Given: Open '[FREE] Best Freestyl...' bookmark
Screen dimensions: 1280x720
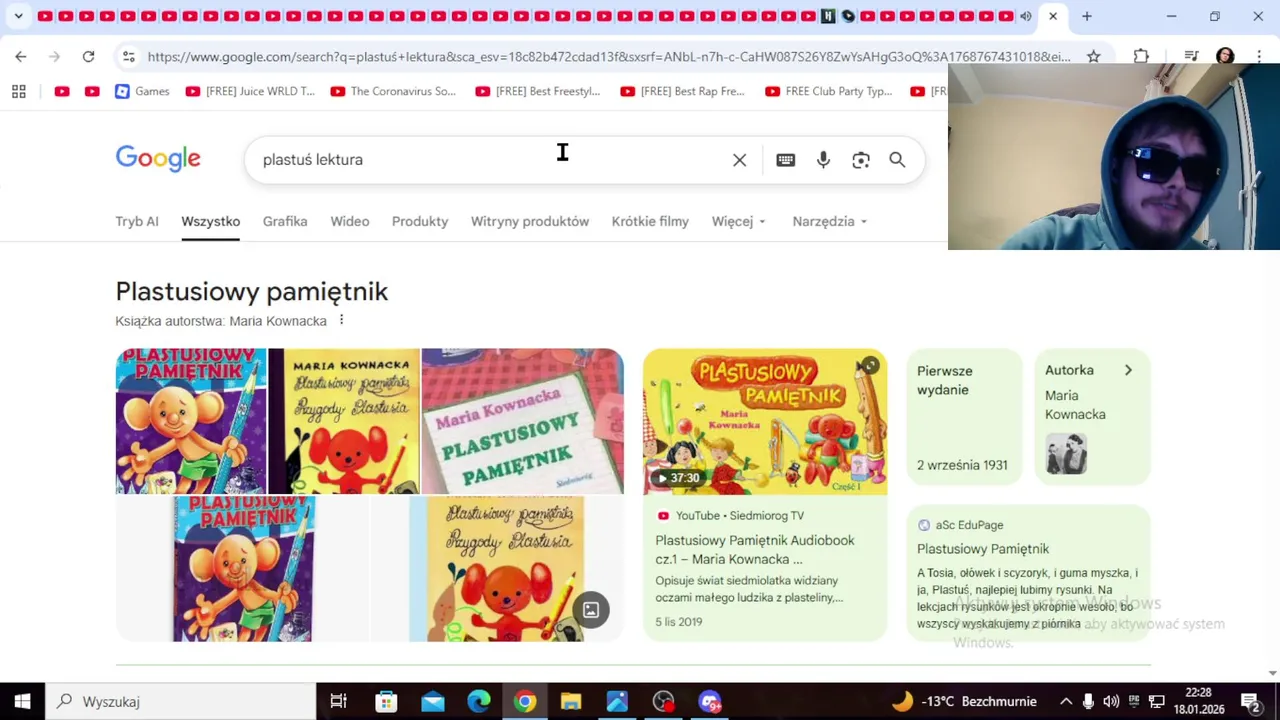Looking at the screenshot, I should 538,91.
